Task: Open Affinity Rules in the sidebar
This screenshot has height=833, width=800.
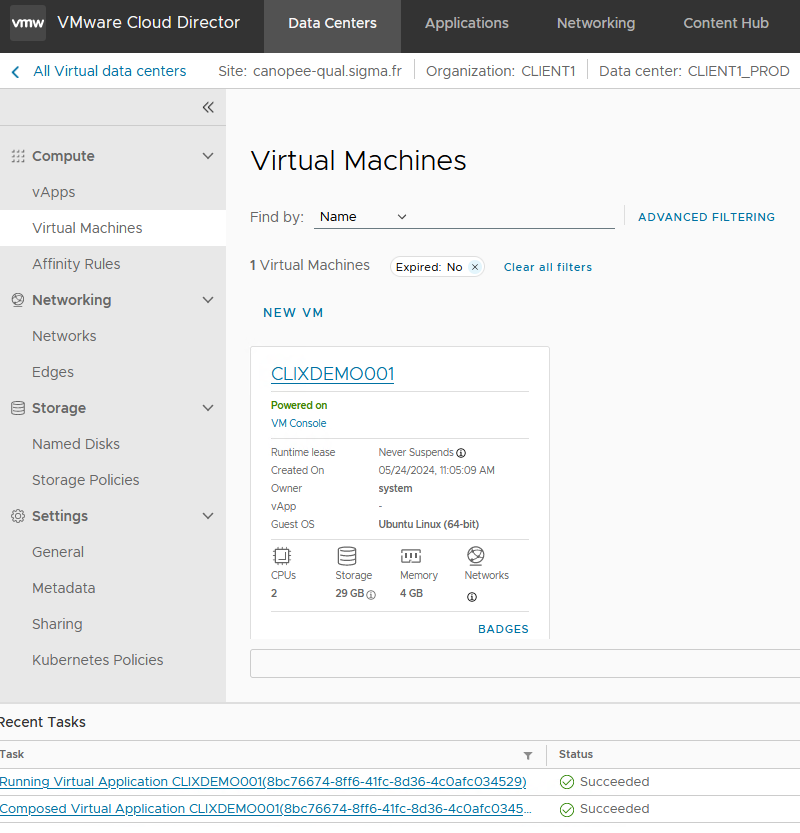Action: (76, 264)
